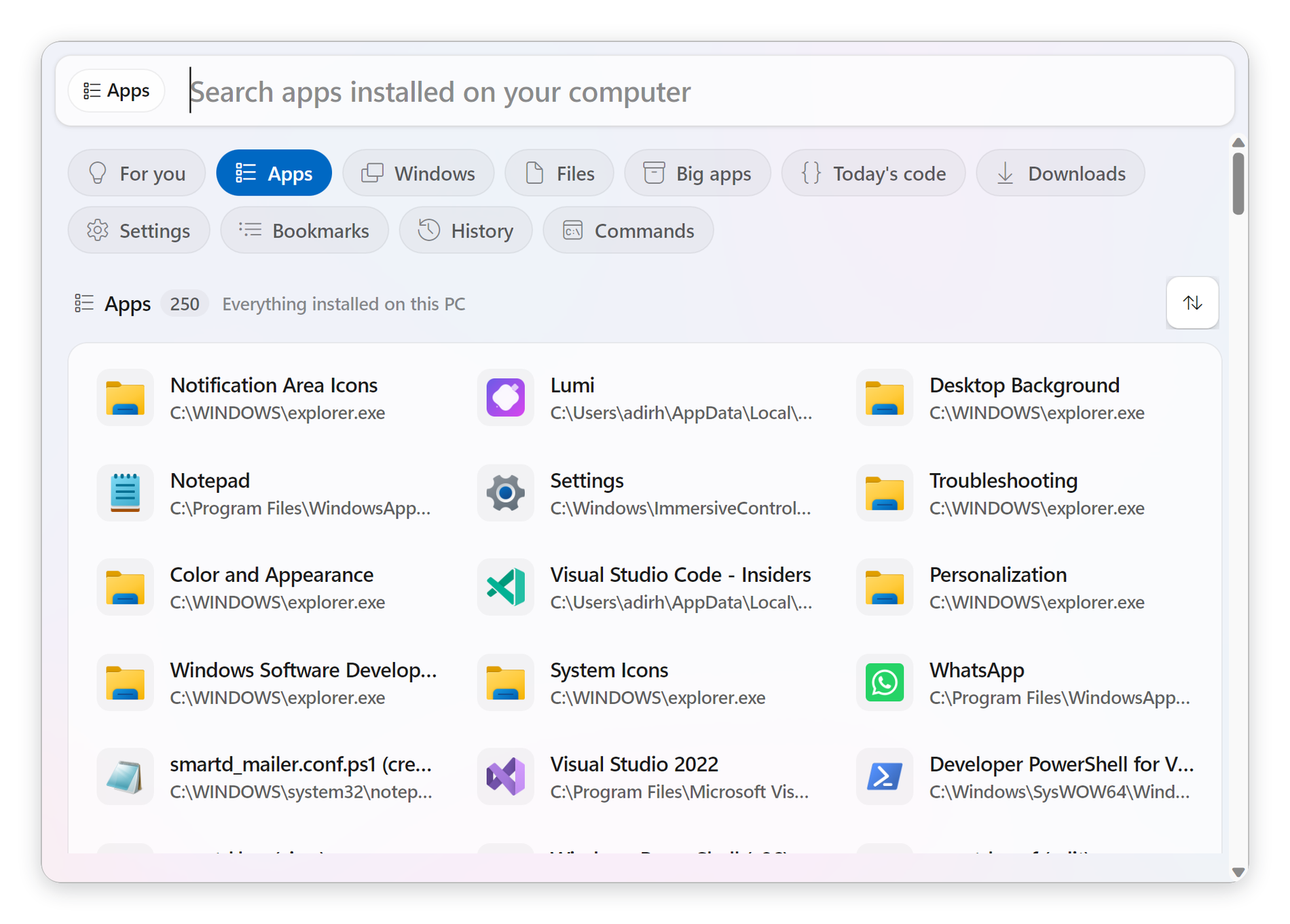The height and width of the screenshot is (924, 1290).
Task: Select the Troubleshooting entry name
Action: click(x=1003, y=480)
